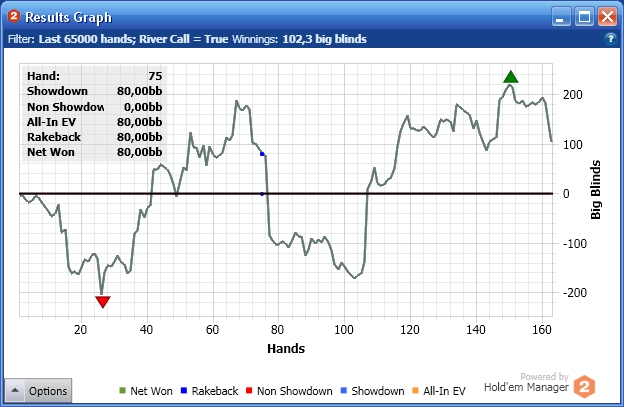The width and height of the screenshot is (624, 407).
Task: Click the 'Big Blinds' axis title
Action: coord(595,190)
